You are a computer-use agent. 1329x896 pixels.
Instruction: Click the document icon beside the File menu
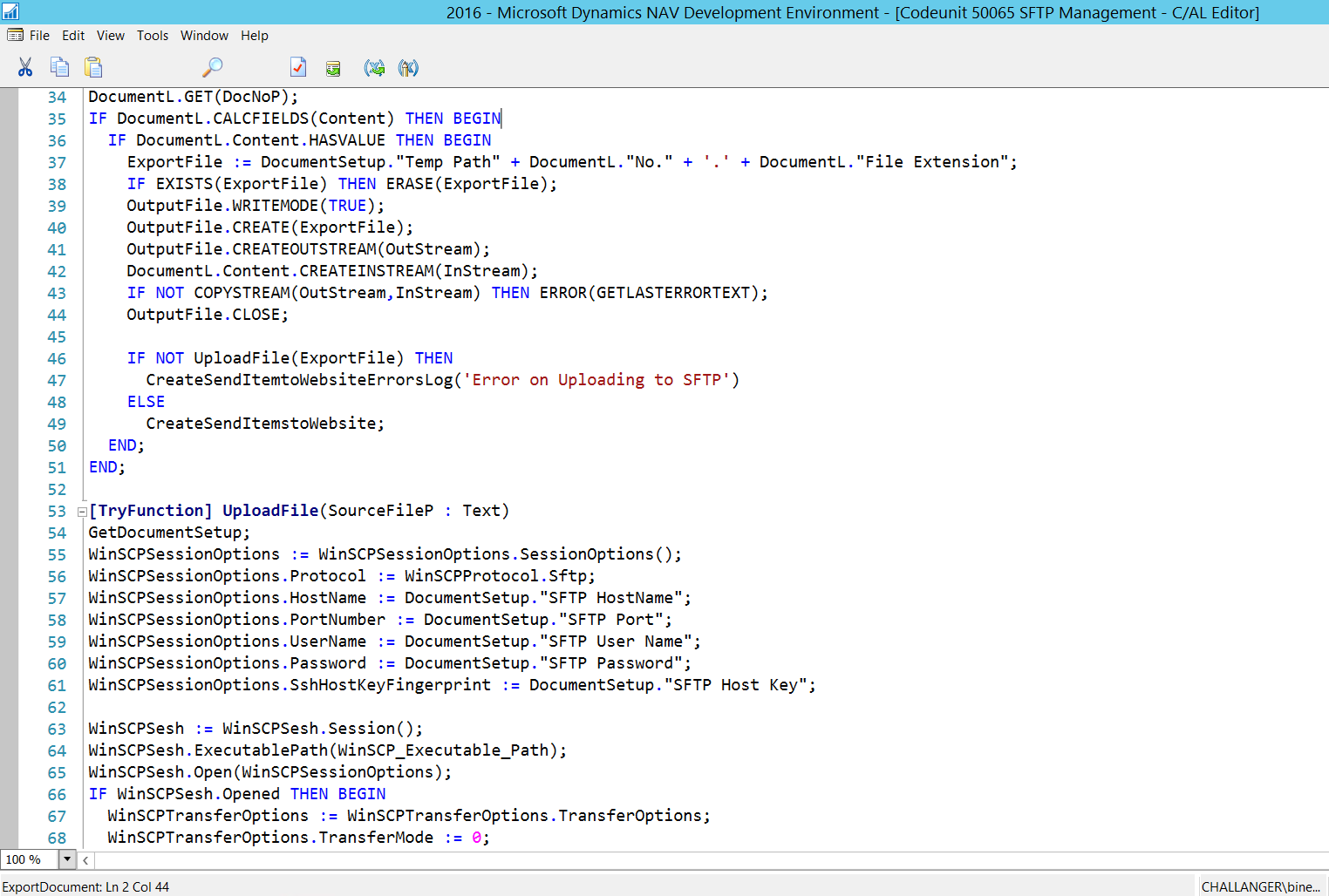click(15, 35)
